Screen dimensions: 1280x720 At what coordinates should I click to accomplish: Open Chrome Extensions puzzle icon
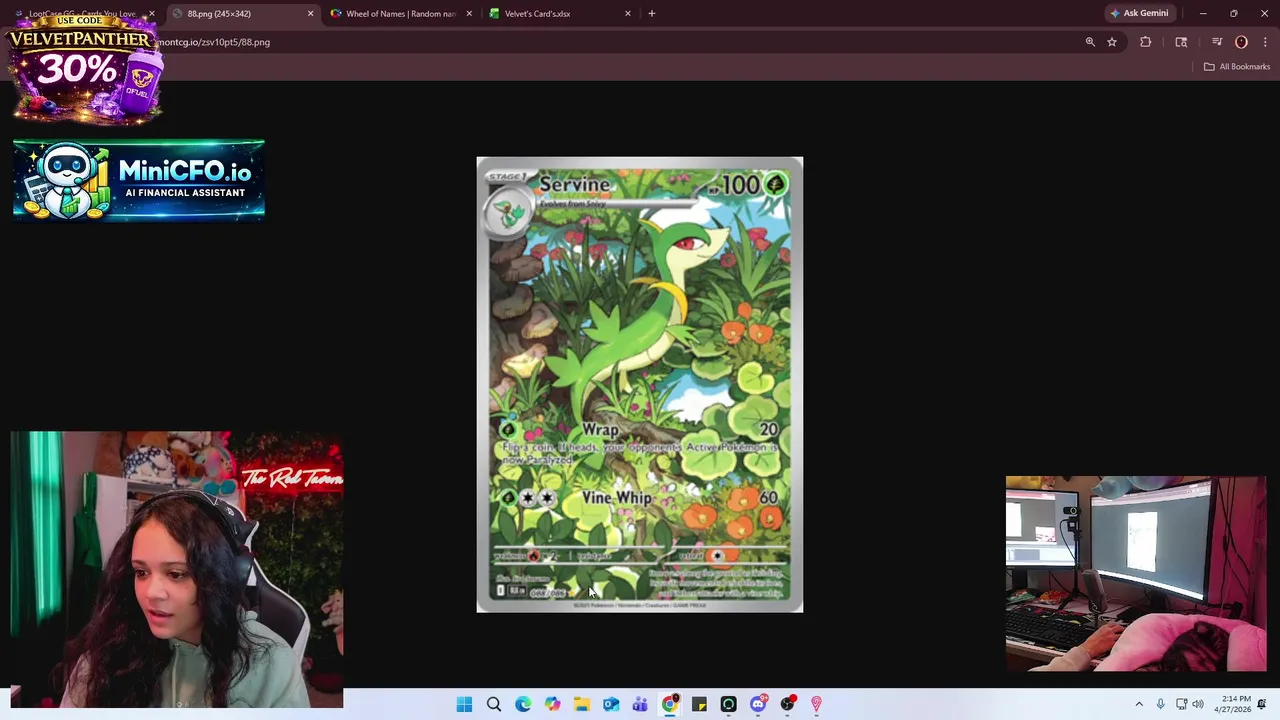(x=1146, y=42)
